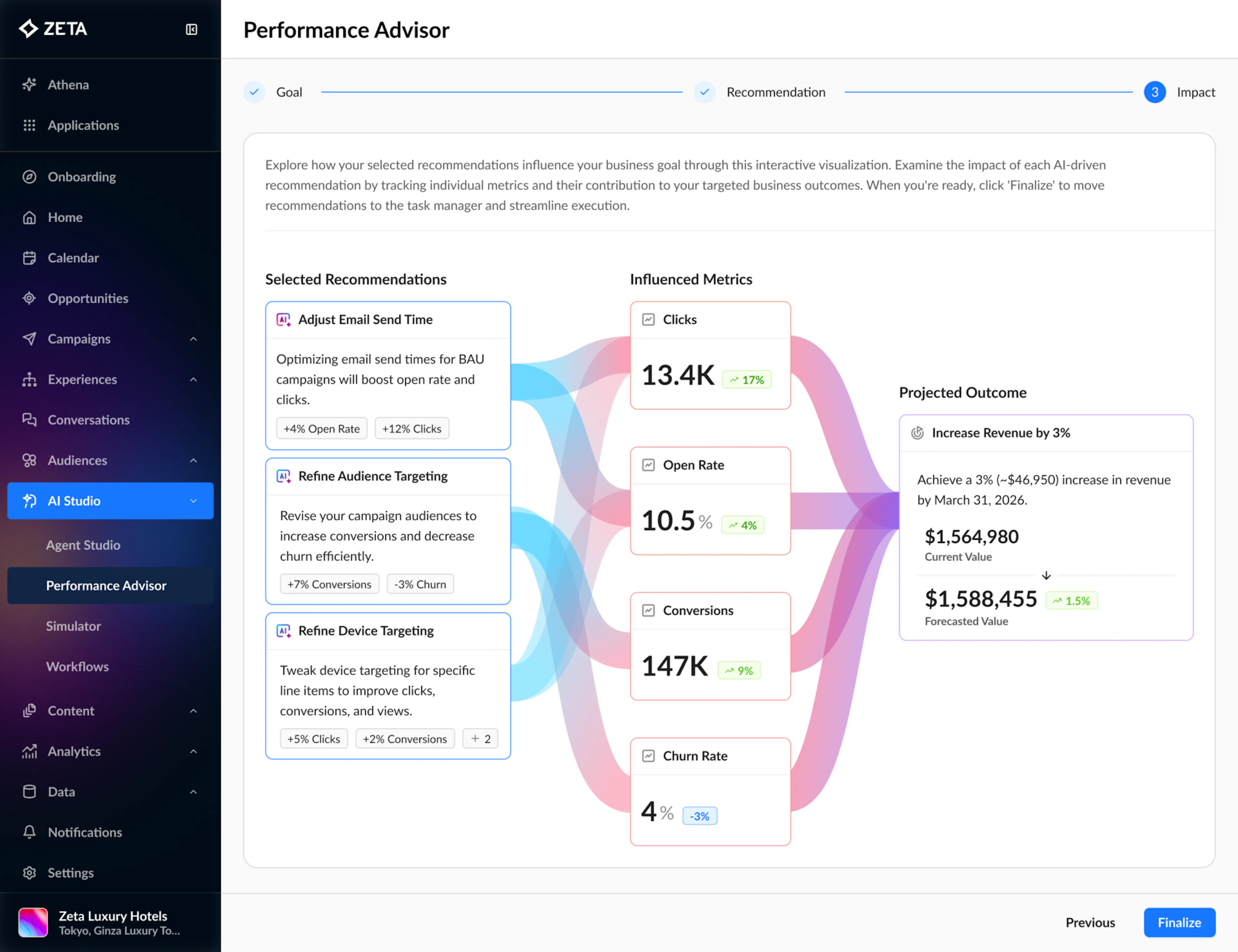Click AI icon on Refine Audience Targeting card

pos(283,476)
